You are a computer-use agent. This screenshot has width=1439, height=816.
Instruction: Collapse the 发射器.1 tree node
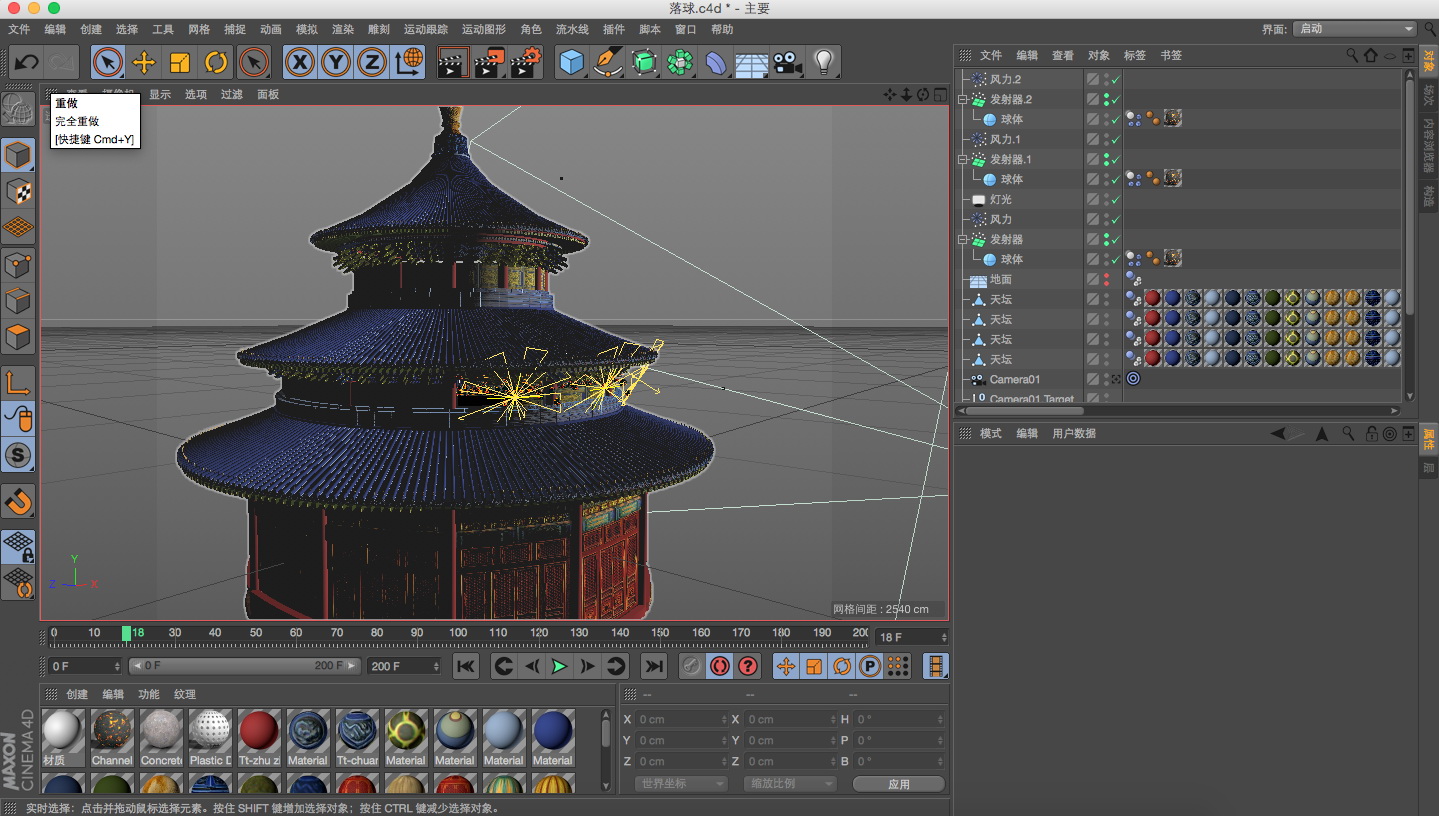[963, 159]
